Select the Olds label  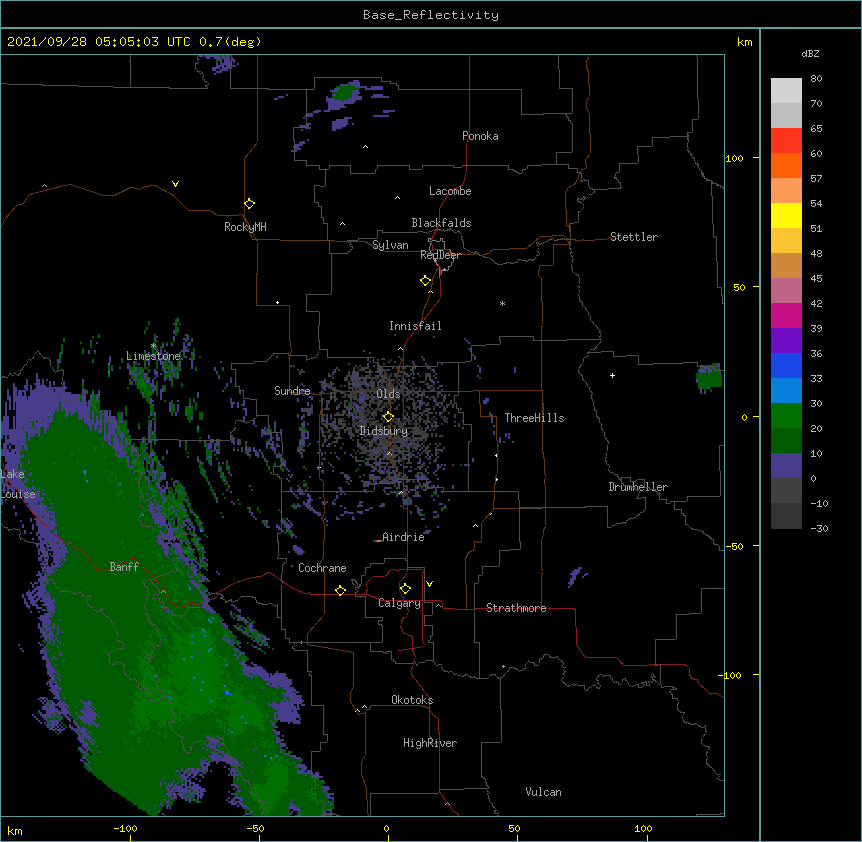(388, 394)
